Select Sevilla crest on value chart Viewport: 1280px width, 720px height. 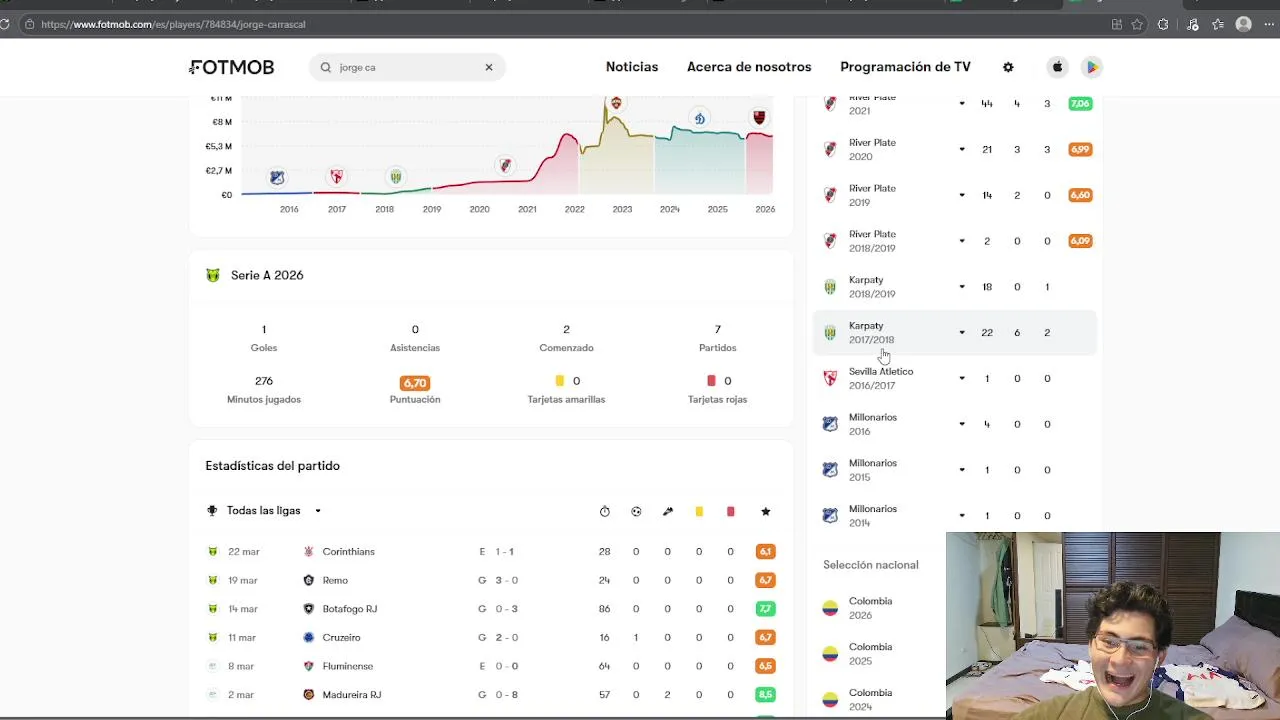tap(337, 176)
